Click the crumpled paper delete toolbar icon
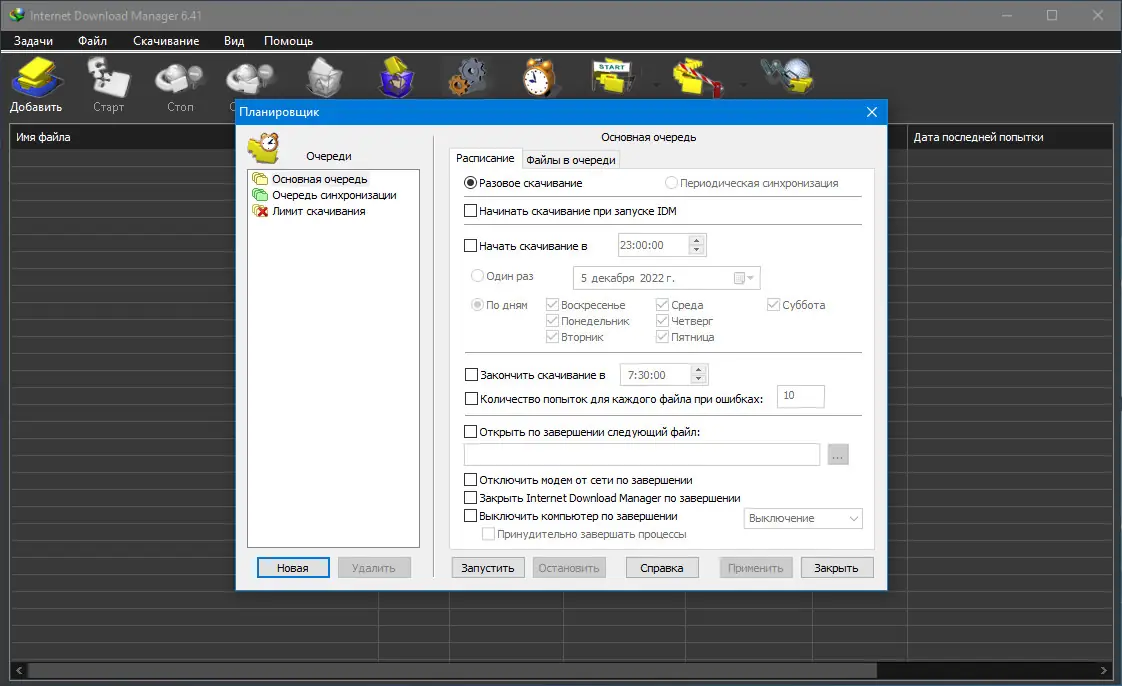This screenshot has height=686, width=1122. 324,77
